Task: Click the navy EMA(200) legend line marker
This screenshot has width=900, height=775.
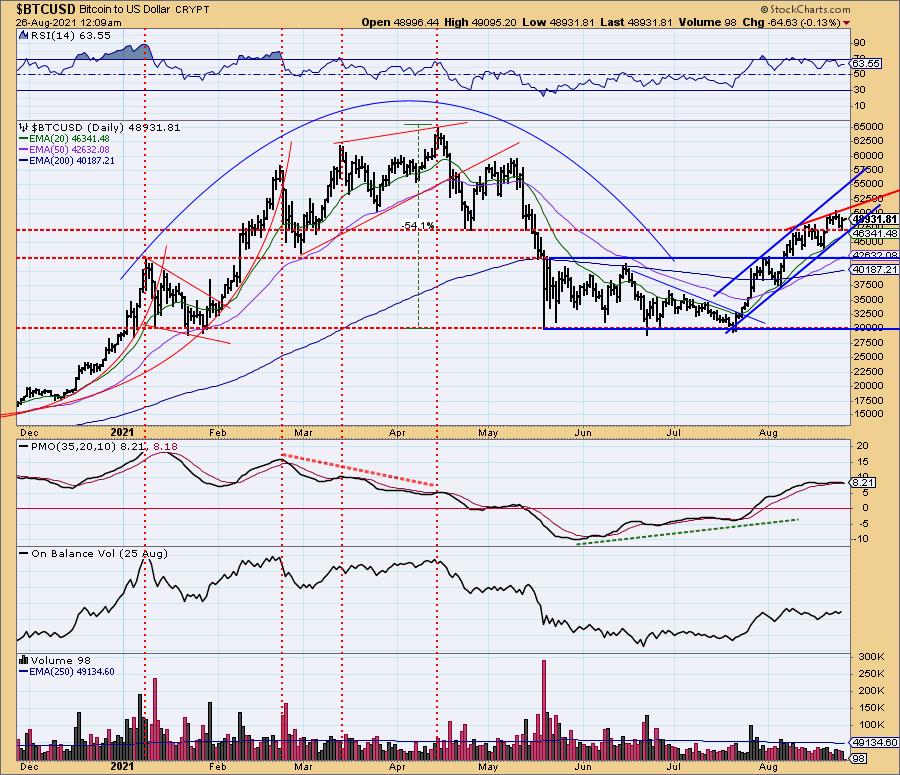Action: point(24,161)
